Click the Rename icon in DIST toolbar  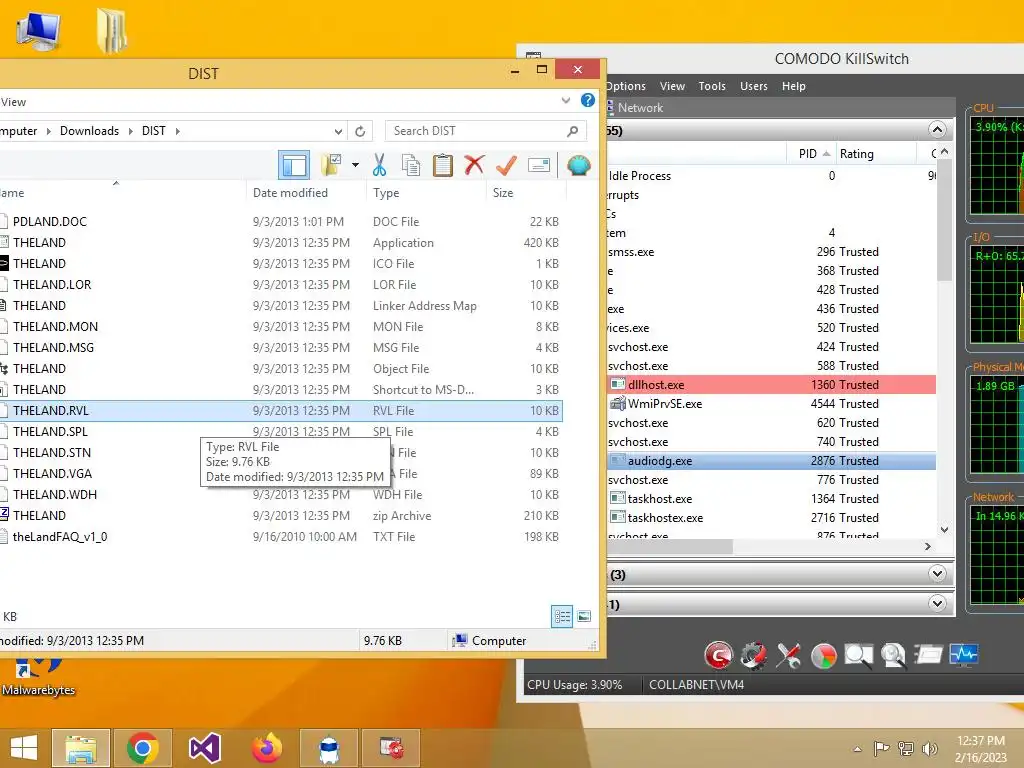click(539, 165)
